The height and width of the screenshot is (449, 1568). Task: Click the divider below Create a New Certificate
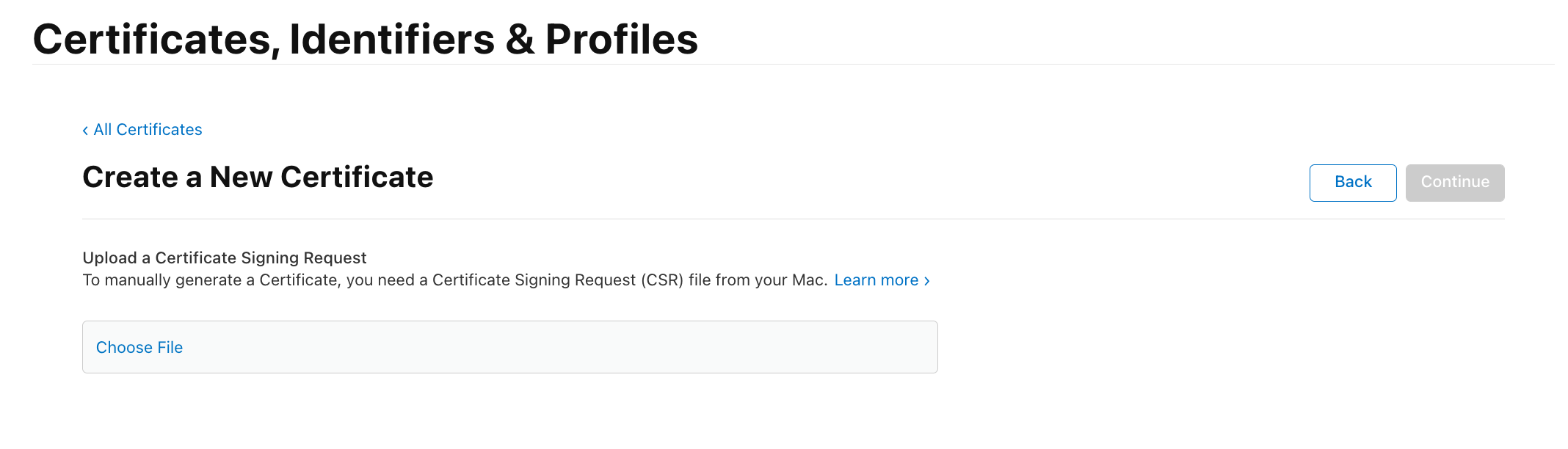click(x=794, y=219)
